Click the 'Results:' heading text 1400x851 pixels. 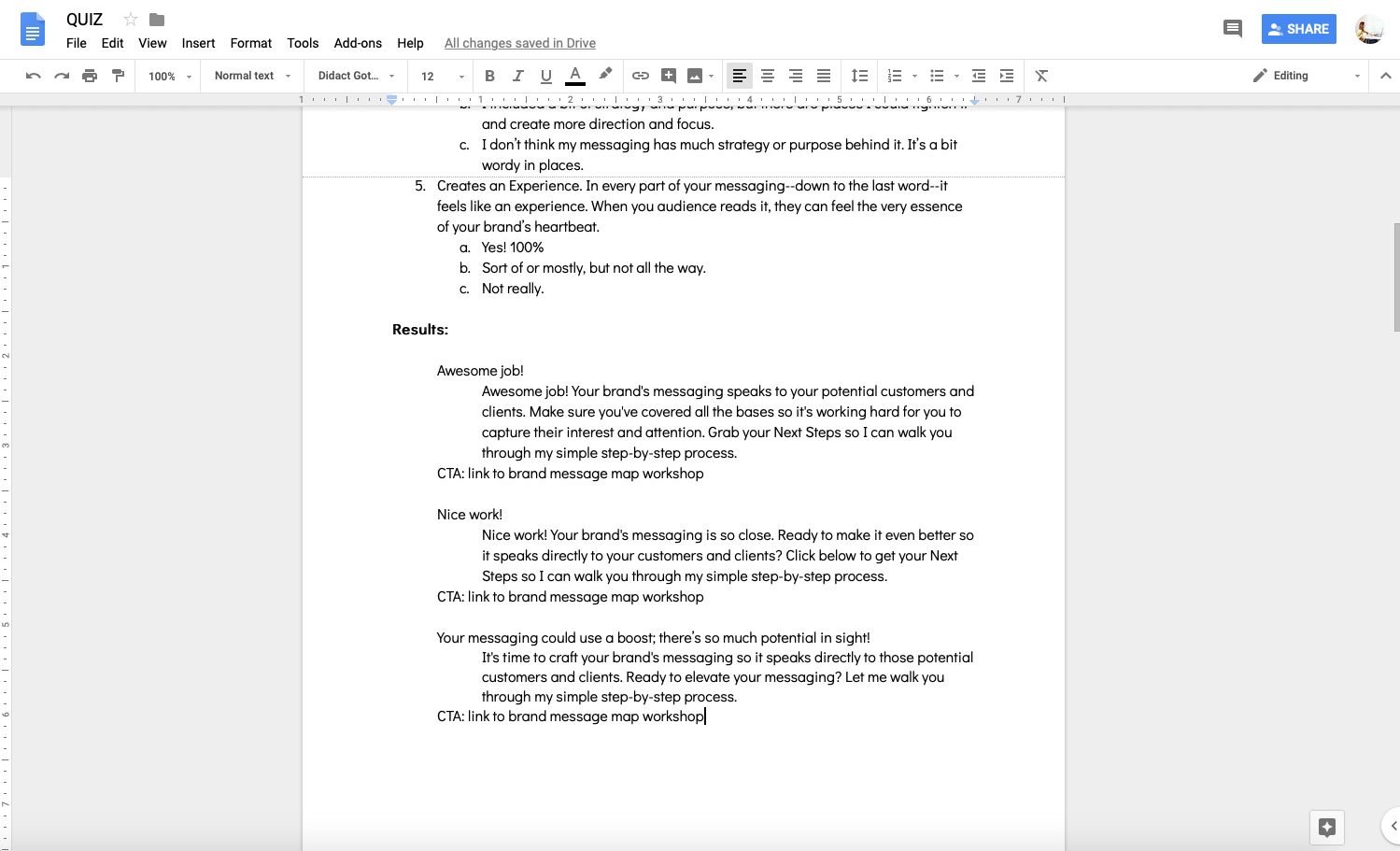coord(420,330)
